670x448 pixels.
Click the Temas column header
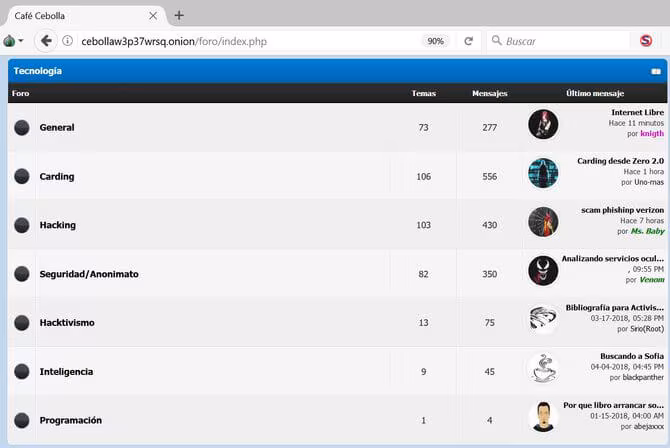pos(423,93)
